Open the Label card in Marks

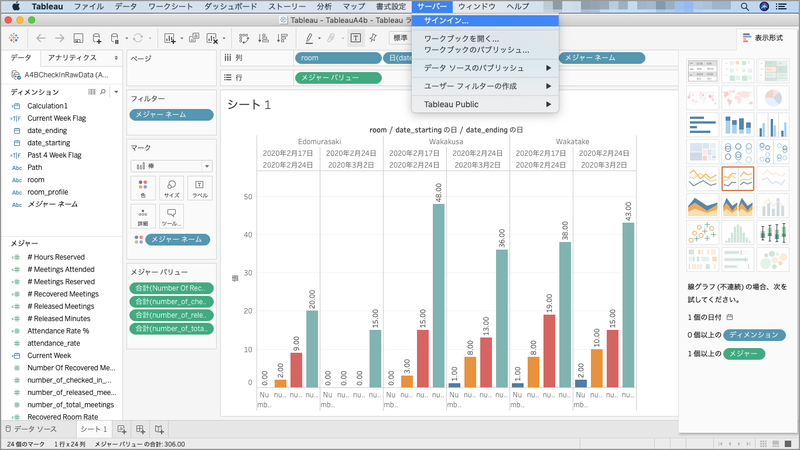(199, 188)
